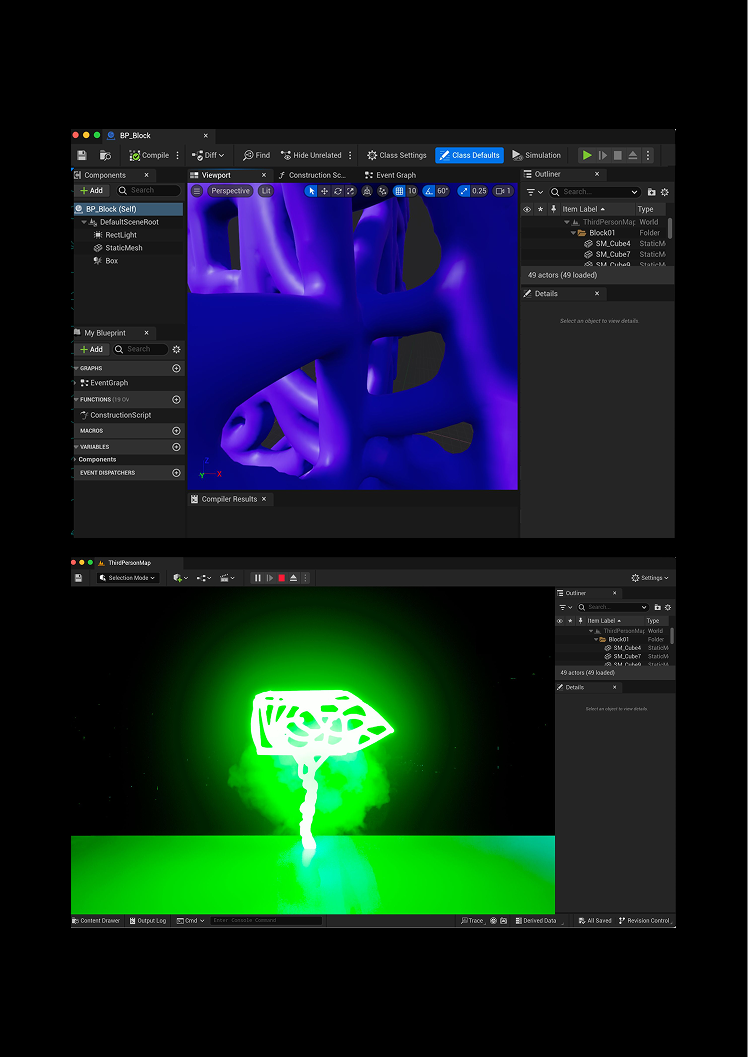Select the Box component
The image size is (748, 1057).
111,260
